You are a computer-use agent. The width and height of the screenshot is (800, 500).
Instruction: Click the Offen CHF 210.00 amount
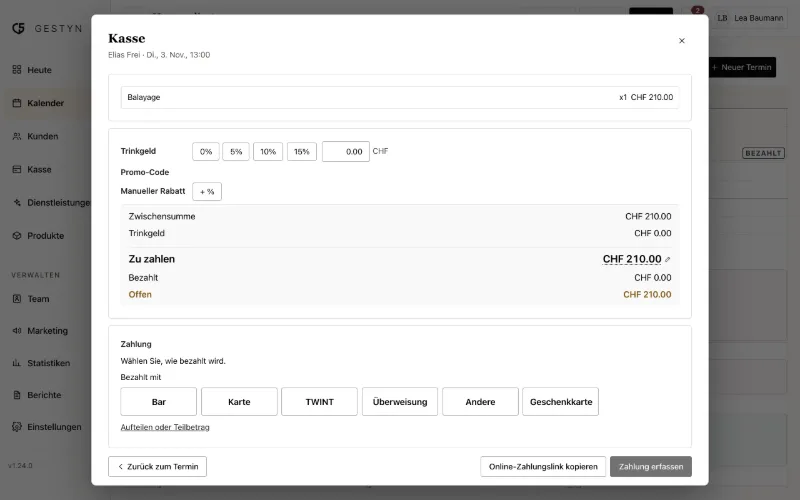tap(647, 294)
